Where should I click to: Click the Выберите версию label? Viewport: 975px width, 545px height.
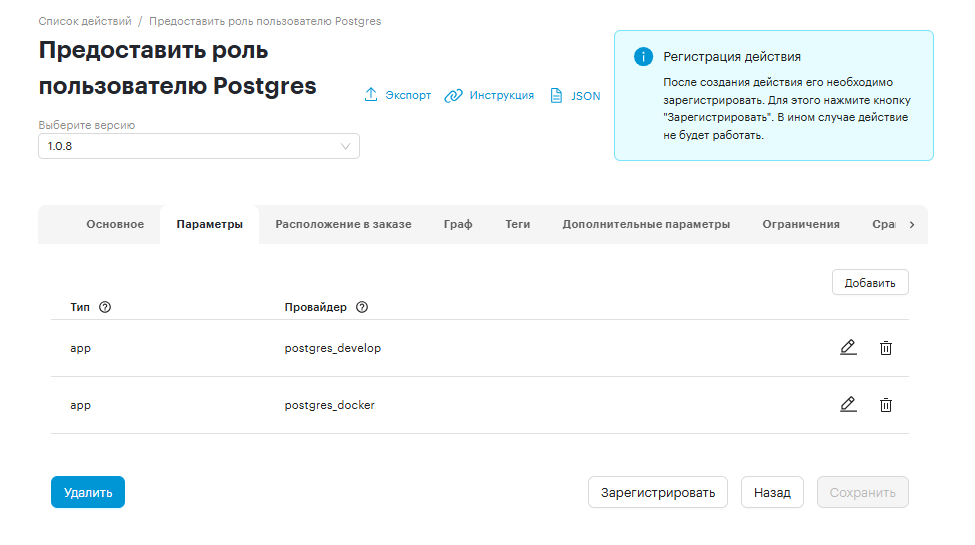(x=86, y=125)
